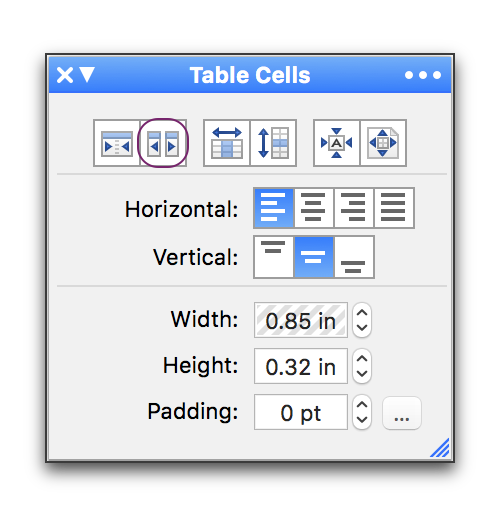Click inside the Height value field
Screen dimensions: 501x515
click(301, 366)
